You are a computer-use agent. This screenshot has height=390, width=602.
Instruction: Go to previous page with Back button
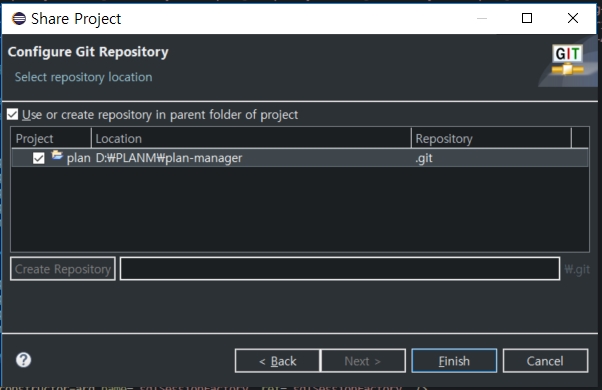[x=277, y=360]
